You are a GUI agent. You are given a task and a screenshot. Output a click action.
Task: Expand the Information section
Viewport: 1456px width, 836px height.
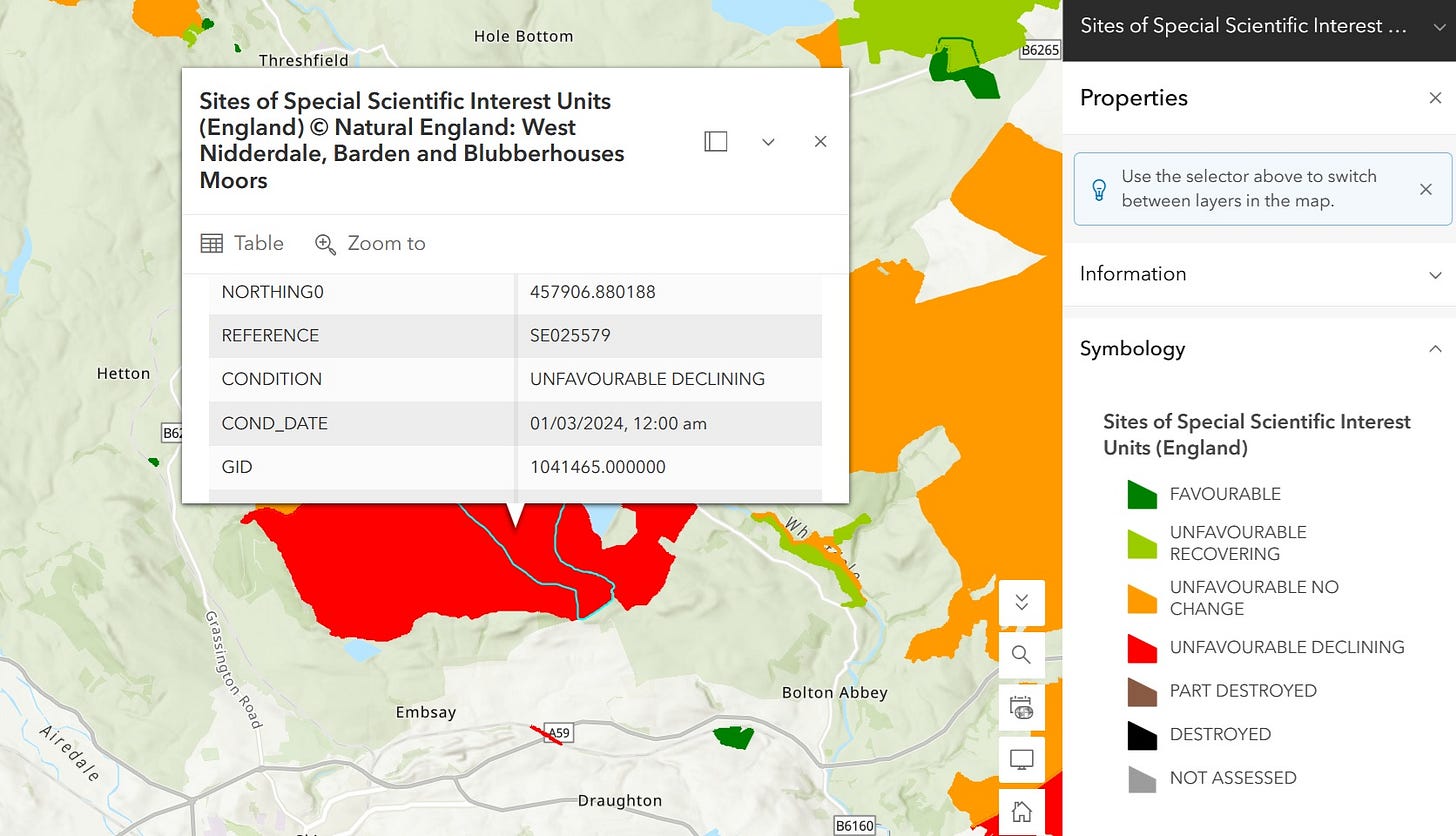1259,274
